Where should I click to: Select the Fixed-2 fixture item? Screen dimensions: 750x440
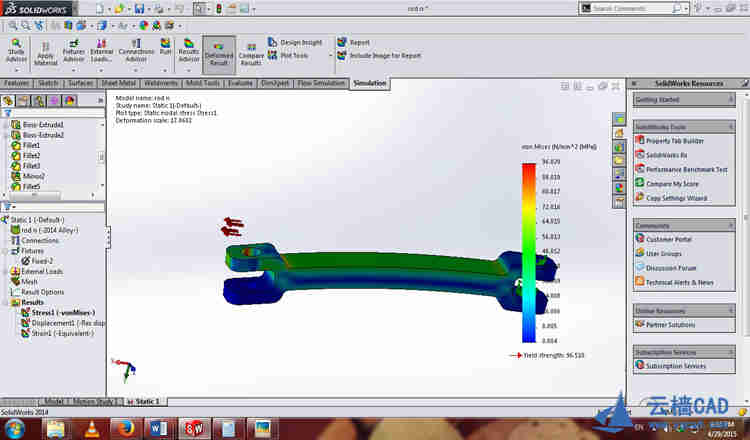(42, 261)
